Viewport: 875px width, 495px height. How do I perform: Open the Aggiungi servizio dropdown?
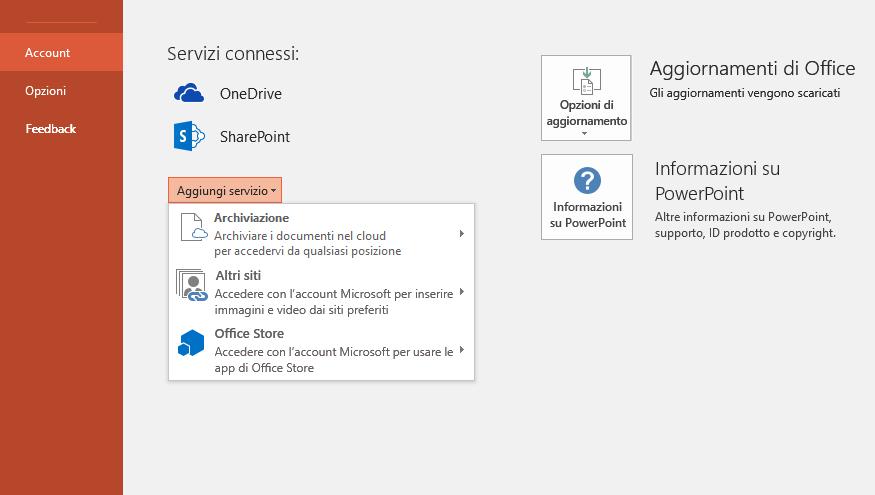click(x=225, y=190)
